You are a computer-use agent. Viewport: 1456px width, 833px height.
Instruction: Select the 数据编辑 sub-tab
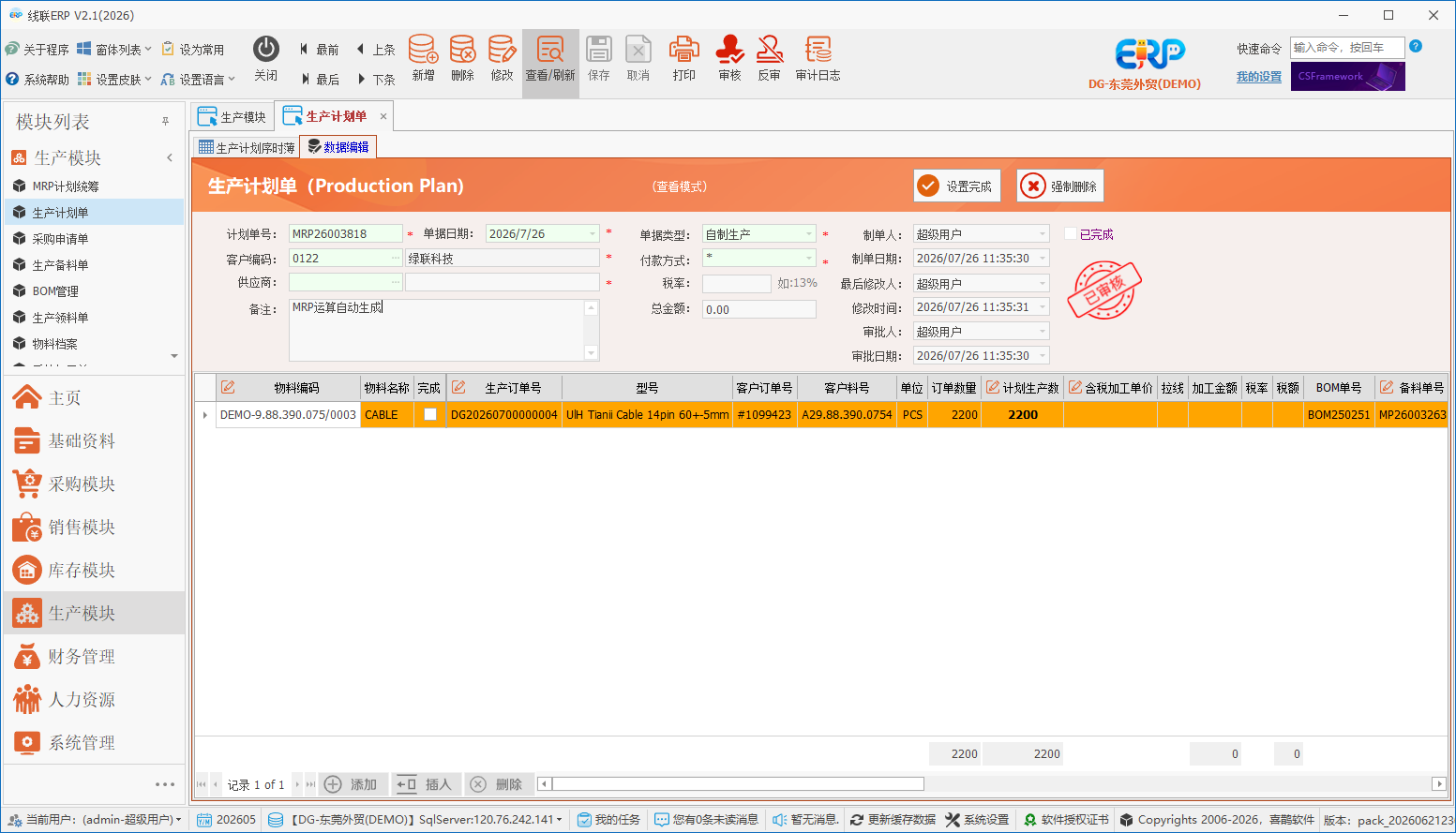tap(338, 147)
